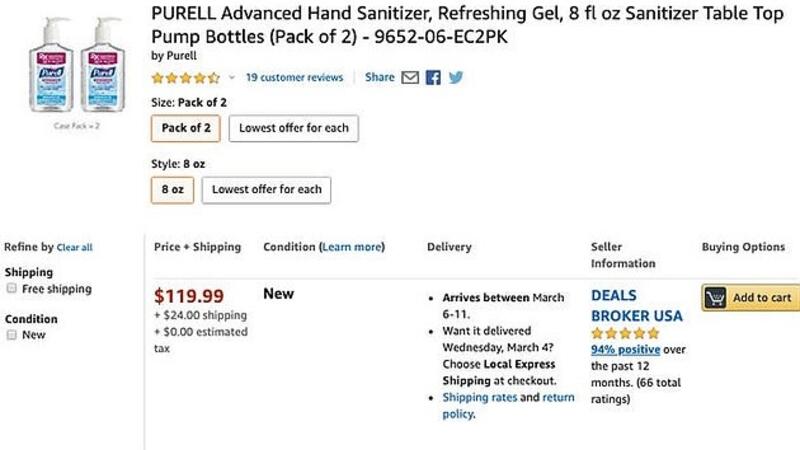Open the Shipping rates link
Viewport: 800px width, 450px height.
click(x=478, y=397)
